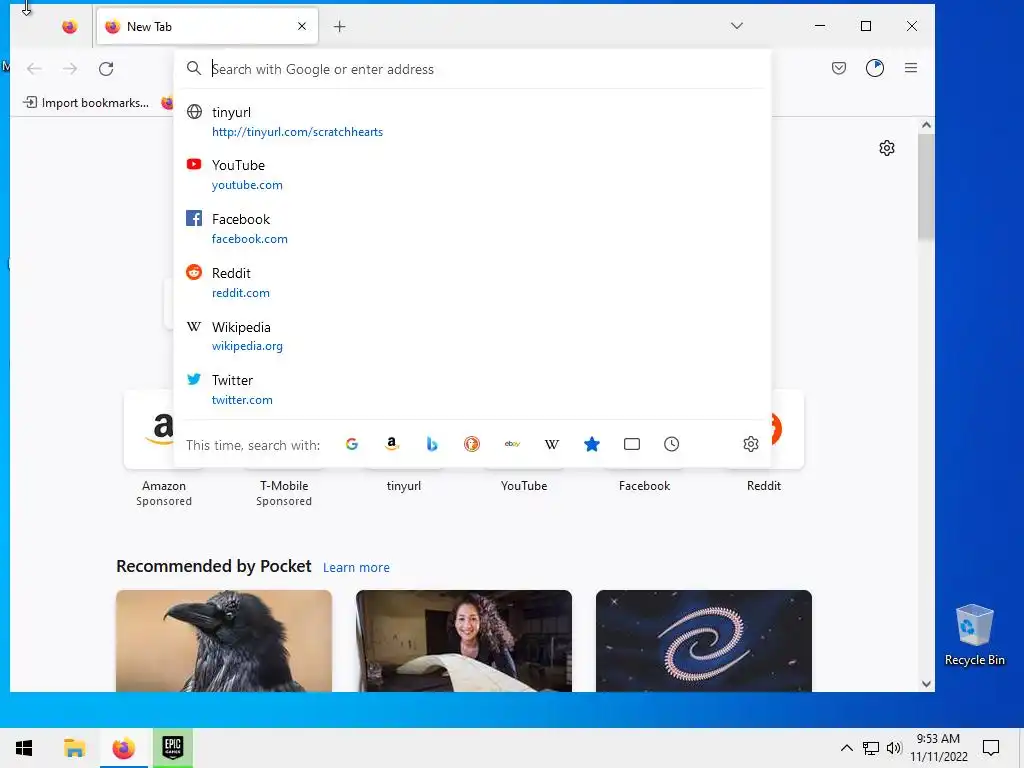
Task: Select the Recycle Bin desktop icon
Action: click(974, 635)
